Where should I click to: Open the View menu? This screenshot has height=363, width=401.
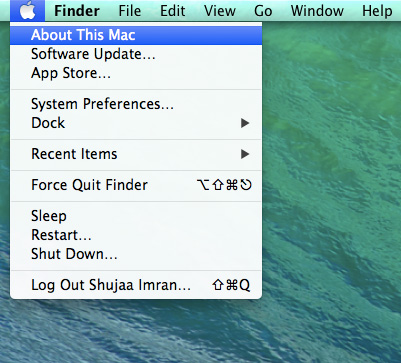[x=220, y=11]
